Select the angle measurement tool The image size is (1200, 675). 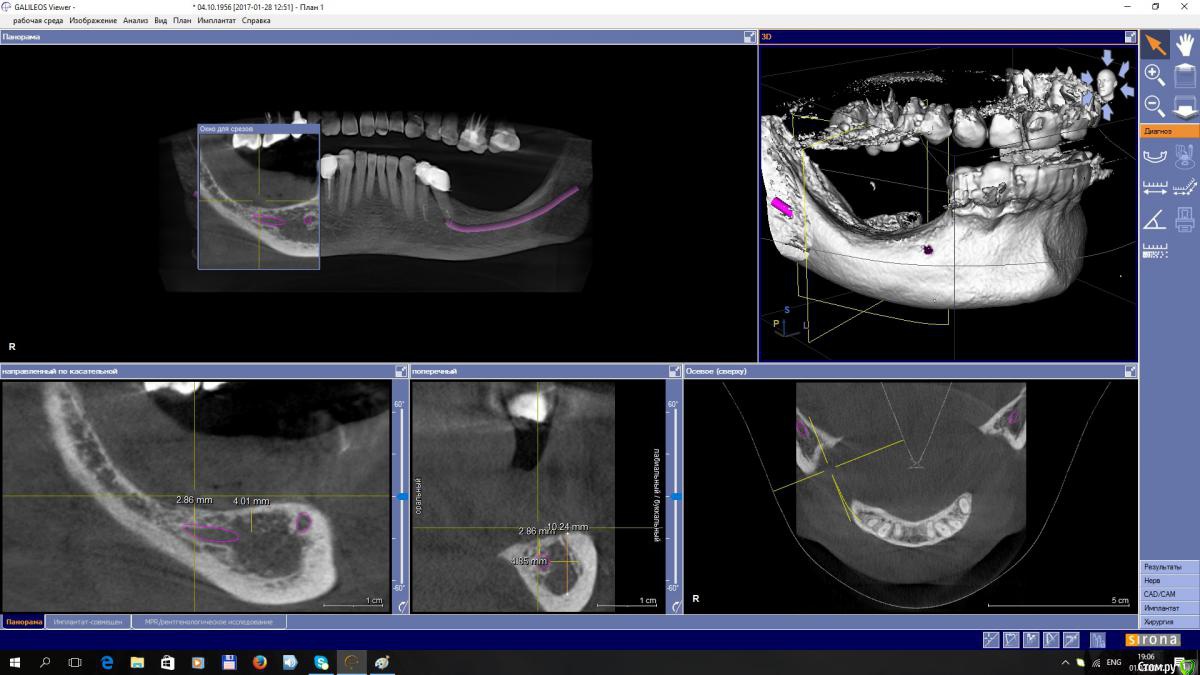coord(1154,219)
